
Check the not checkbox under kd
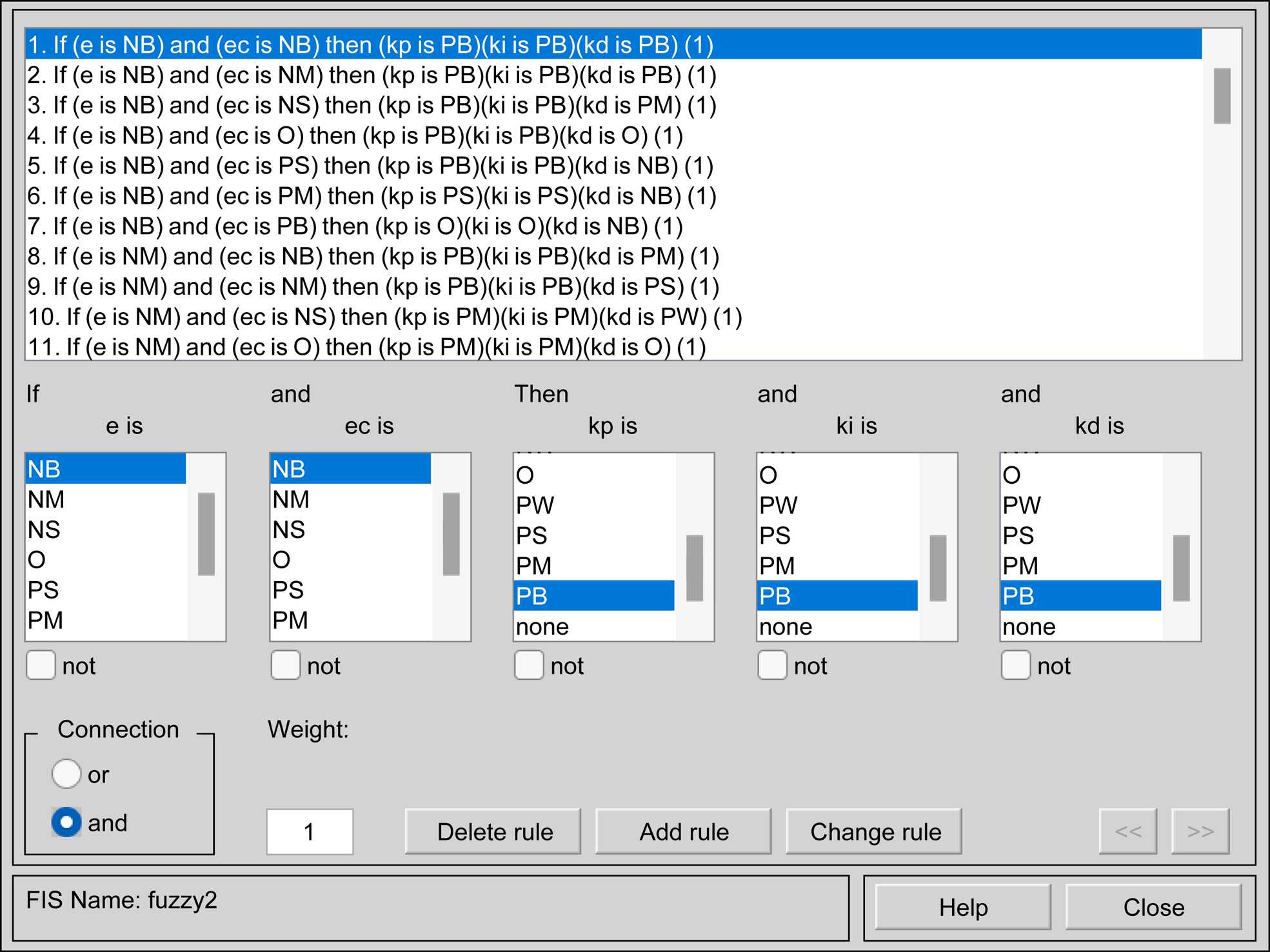(1015, 665)
